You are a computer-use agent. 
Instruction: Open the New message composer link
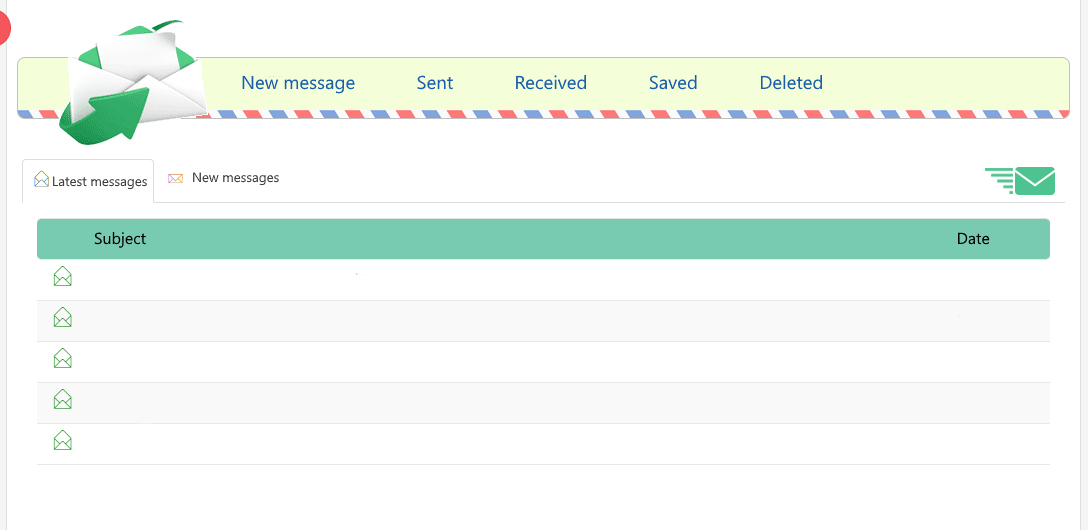tap(298, 83)
